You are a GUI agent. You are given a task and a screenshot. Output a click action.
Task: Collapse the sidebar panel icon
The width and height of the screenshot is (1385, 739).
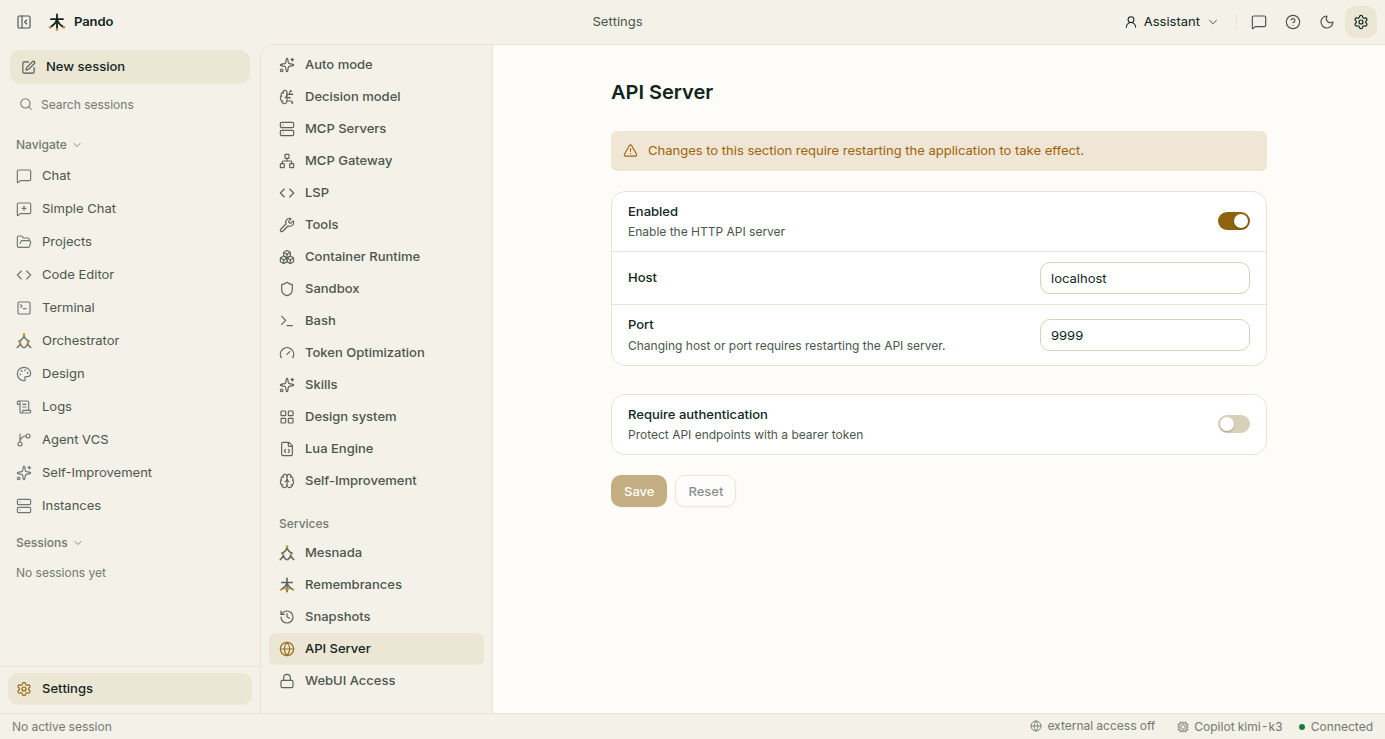point(24,22)
